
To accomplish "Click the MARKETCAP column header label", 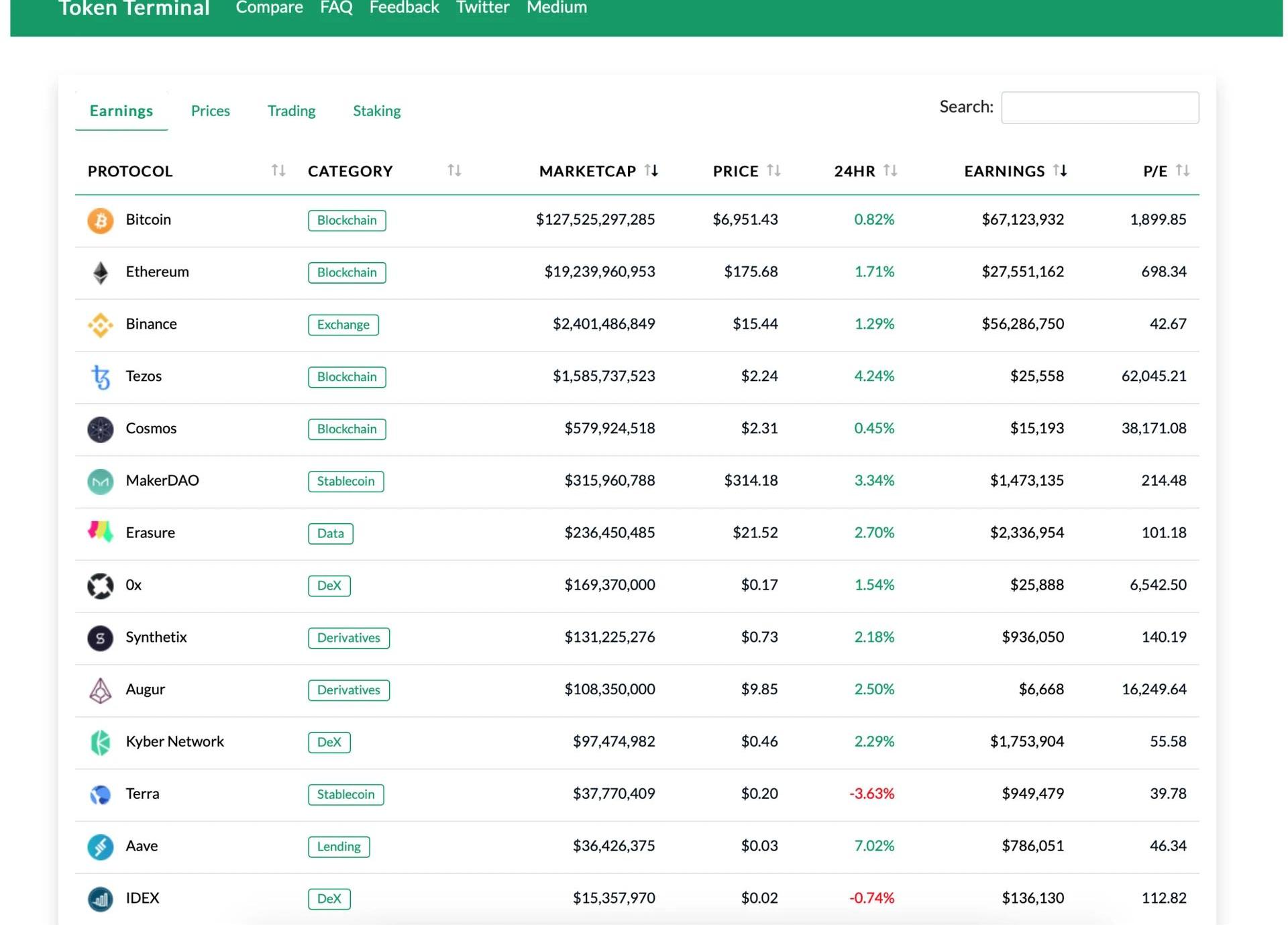I will 588,171.
